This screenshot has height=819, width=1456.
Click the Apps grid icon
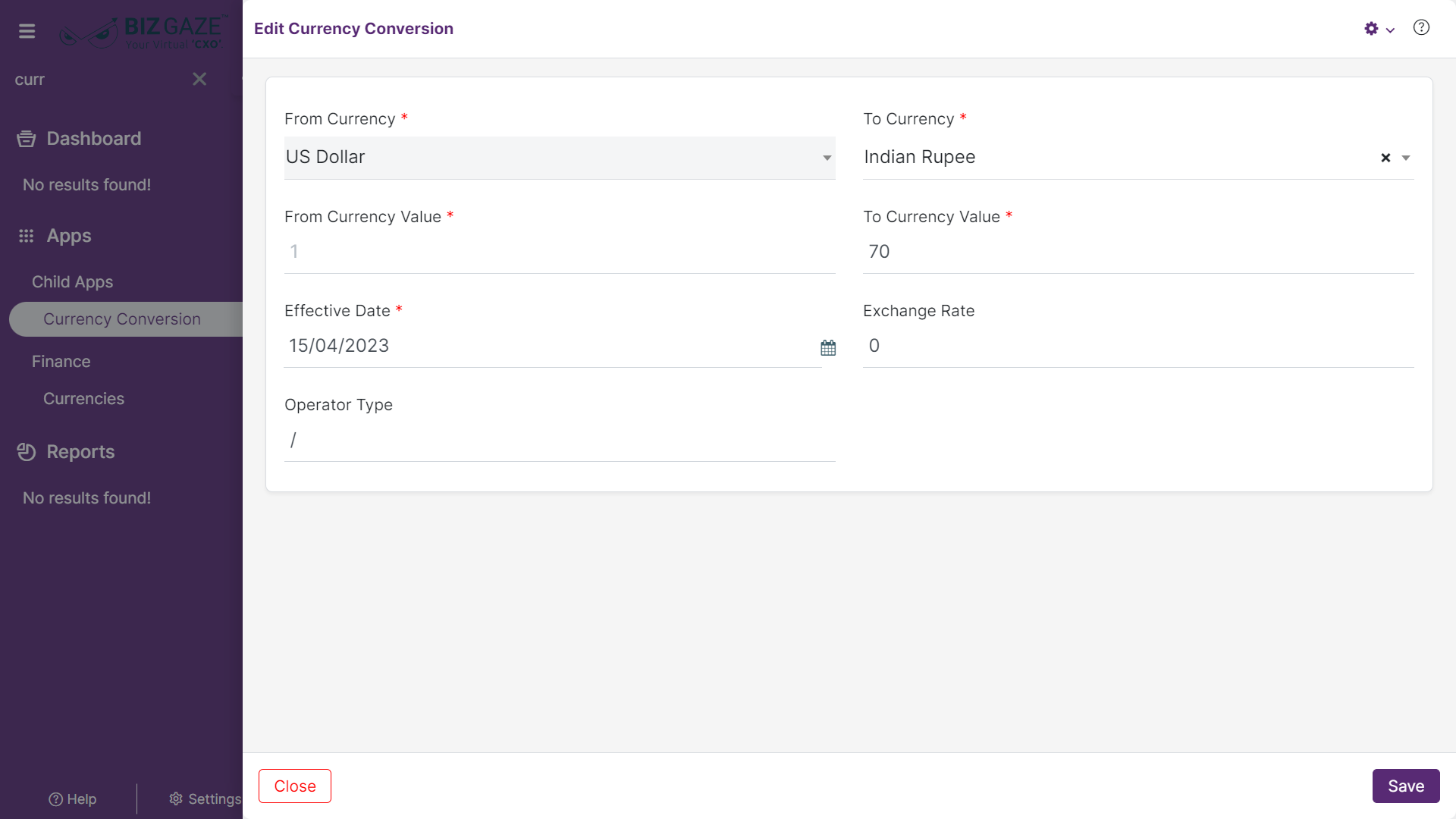point(27,236)
